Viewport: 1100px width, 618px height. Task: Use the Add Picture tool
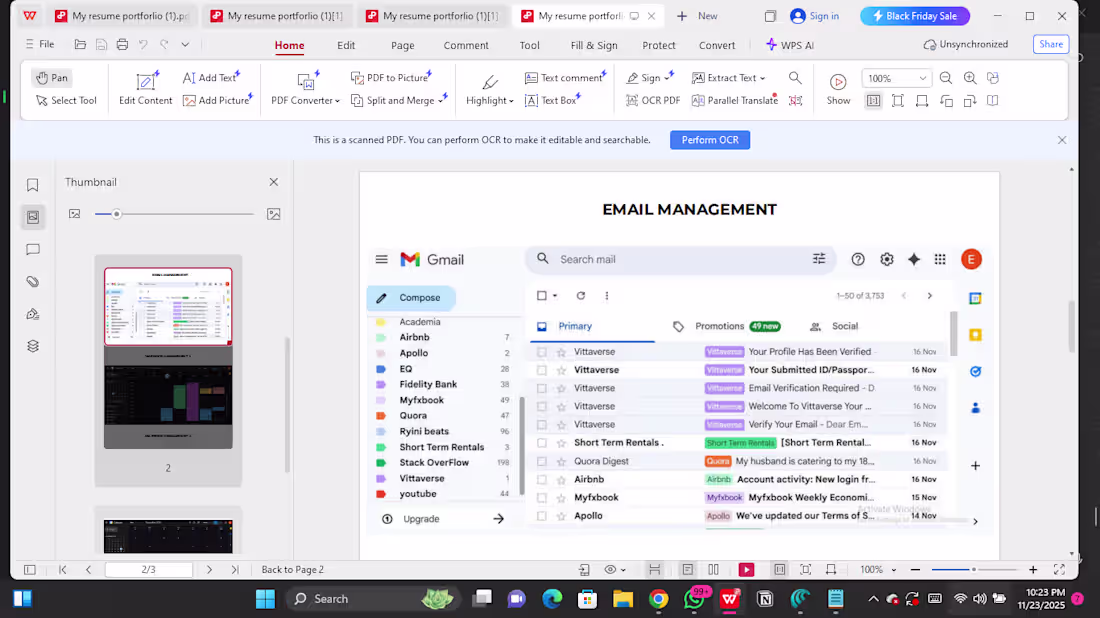point(217,100)
